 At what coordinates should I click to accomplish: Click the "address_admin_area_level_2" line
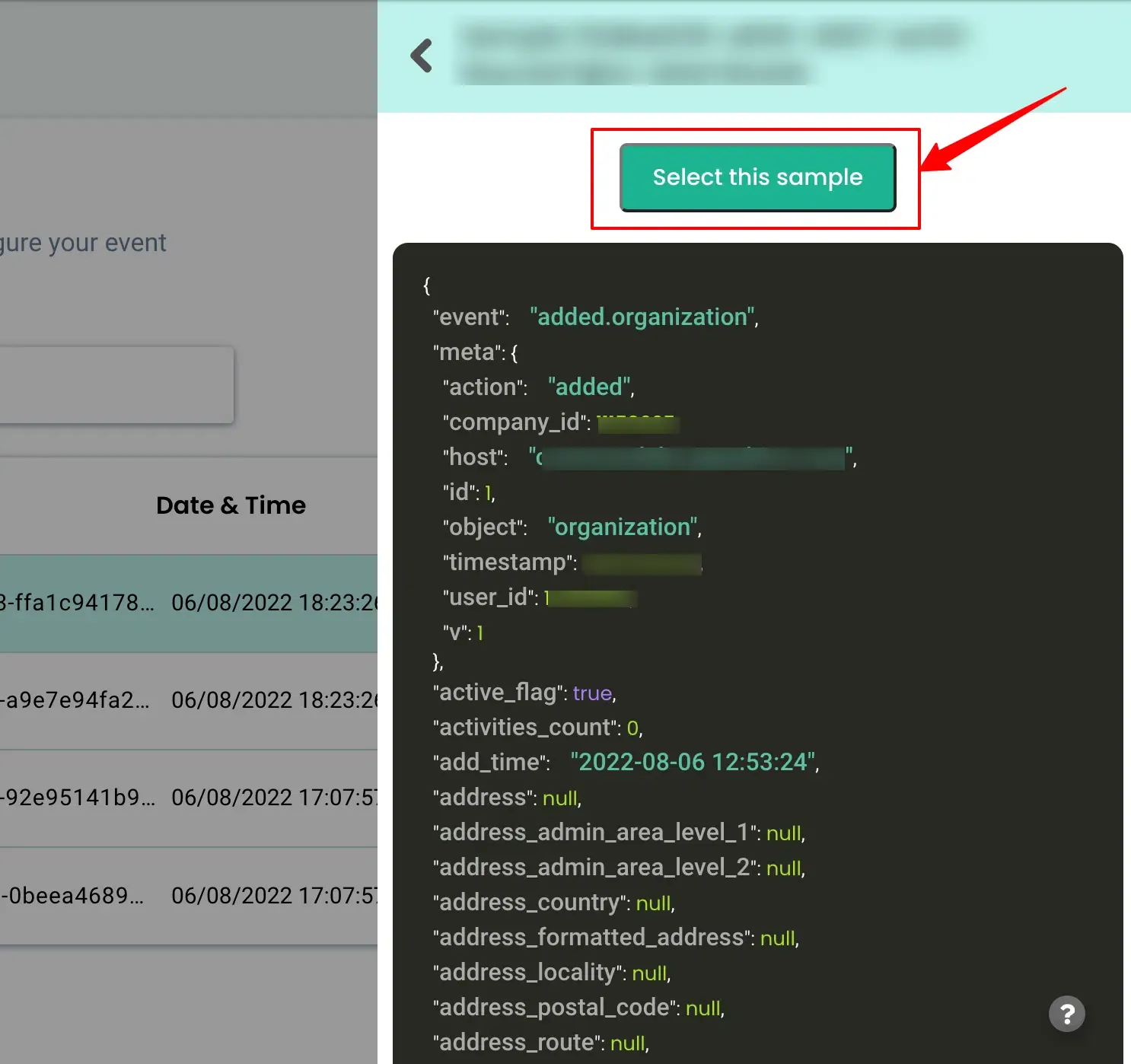click(x=619, y=868)
